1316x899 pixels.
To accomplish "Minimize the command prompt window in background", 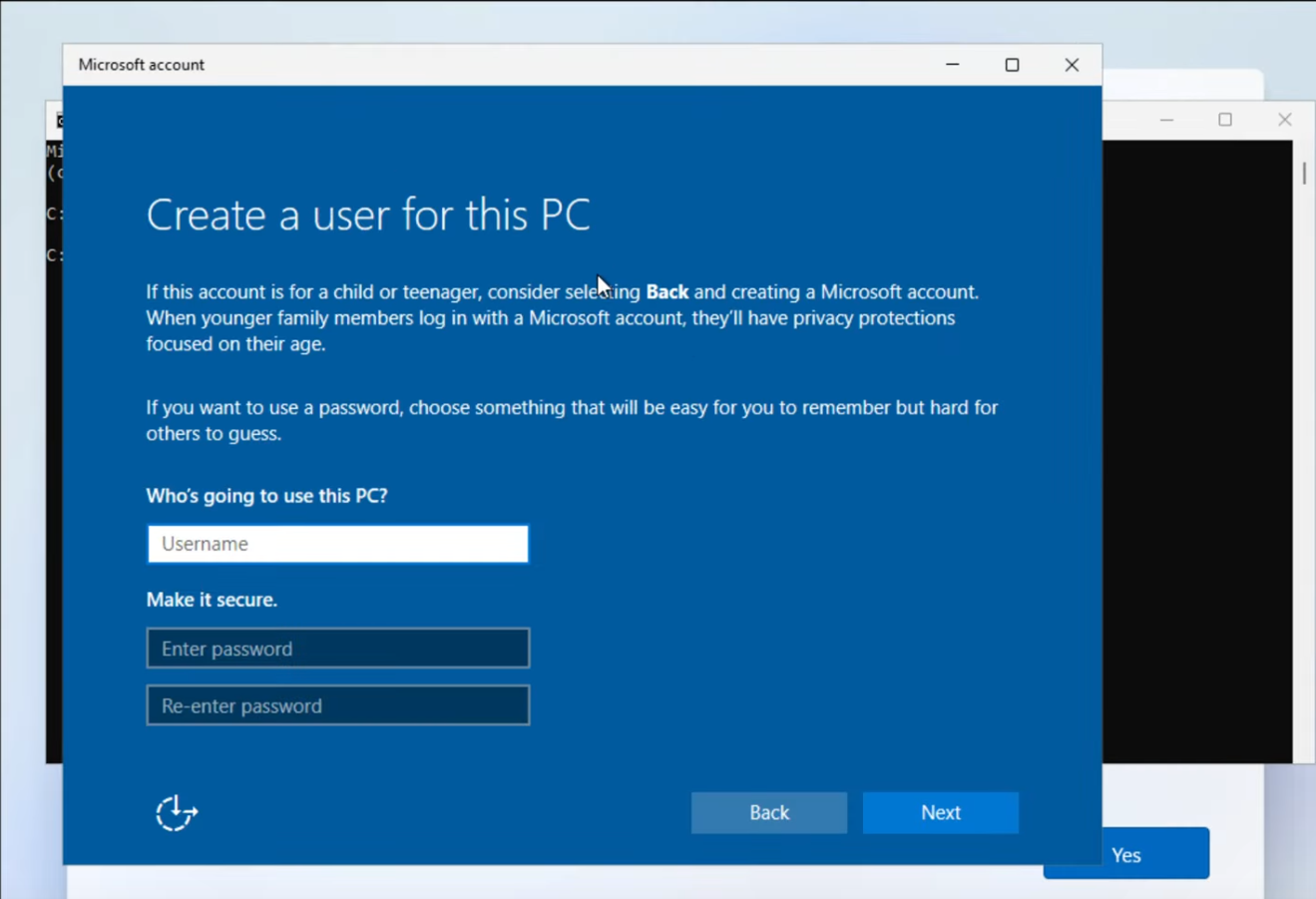I will tap(1166, 120).
